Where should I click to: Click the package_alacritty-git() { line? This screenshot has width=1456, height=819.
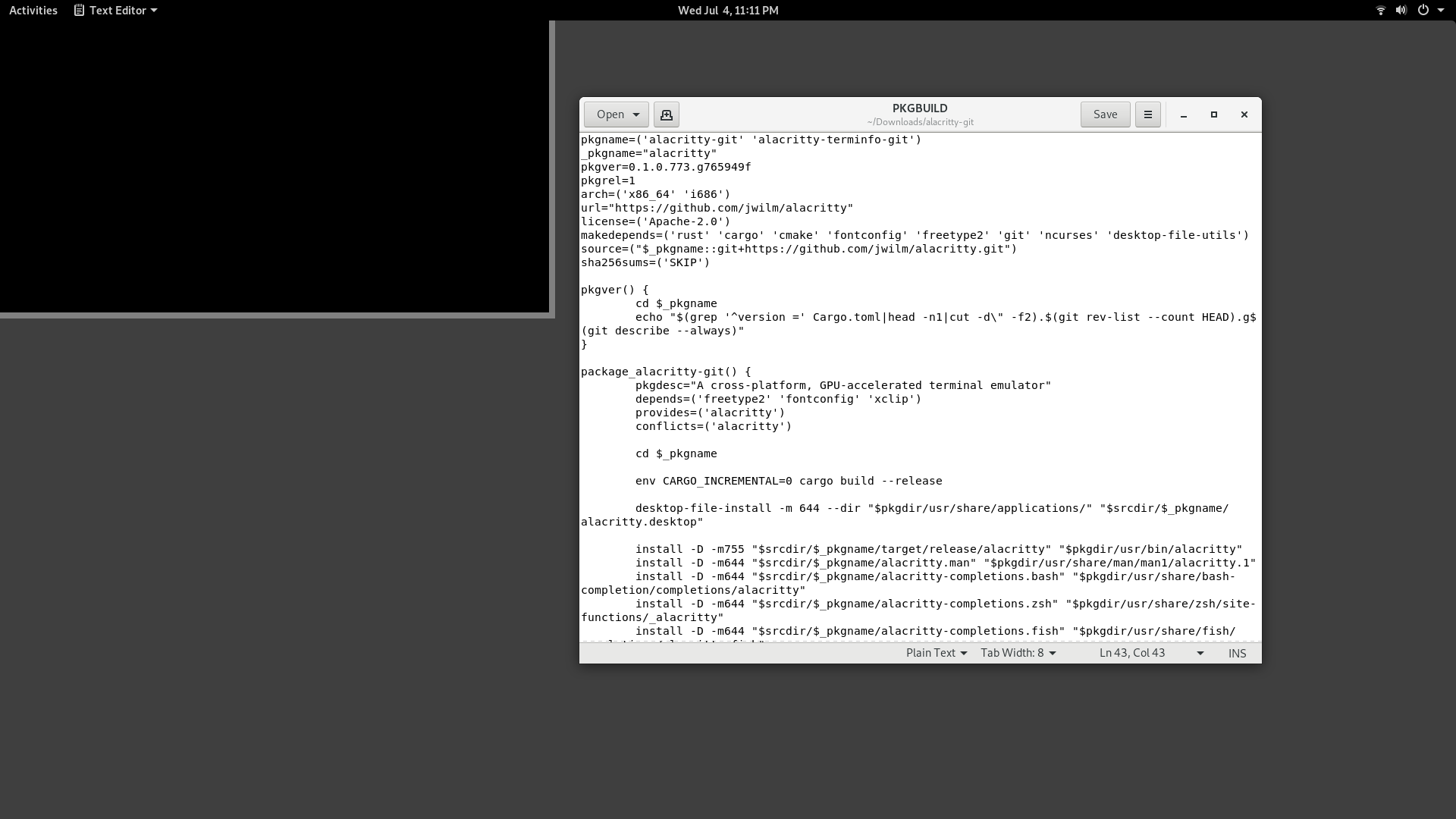click(666, 372)
